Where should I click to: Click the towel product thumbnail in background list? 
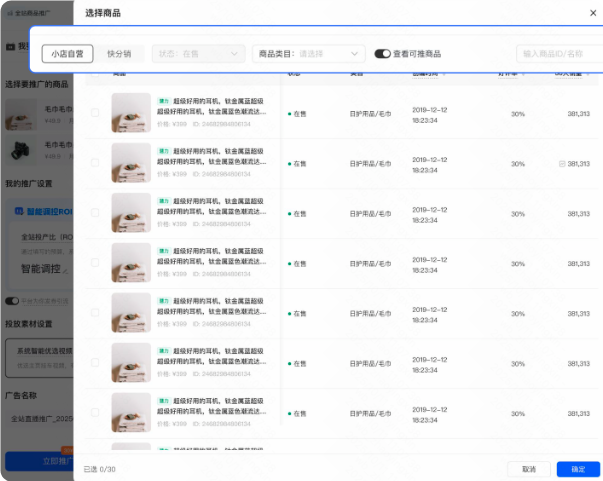pyautogui.click(x=21, y=115)
